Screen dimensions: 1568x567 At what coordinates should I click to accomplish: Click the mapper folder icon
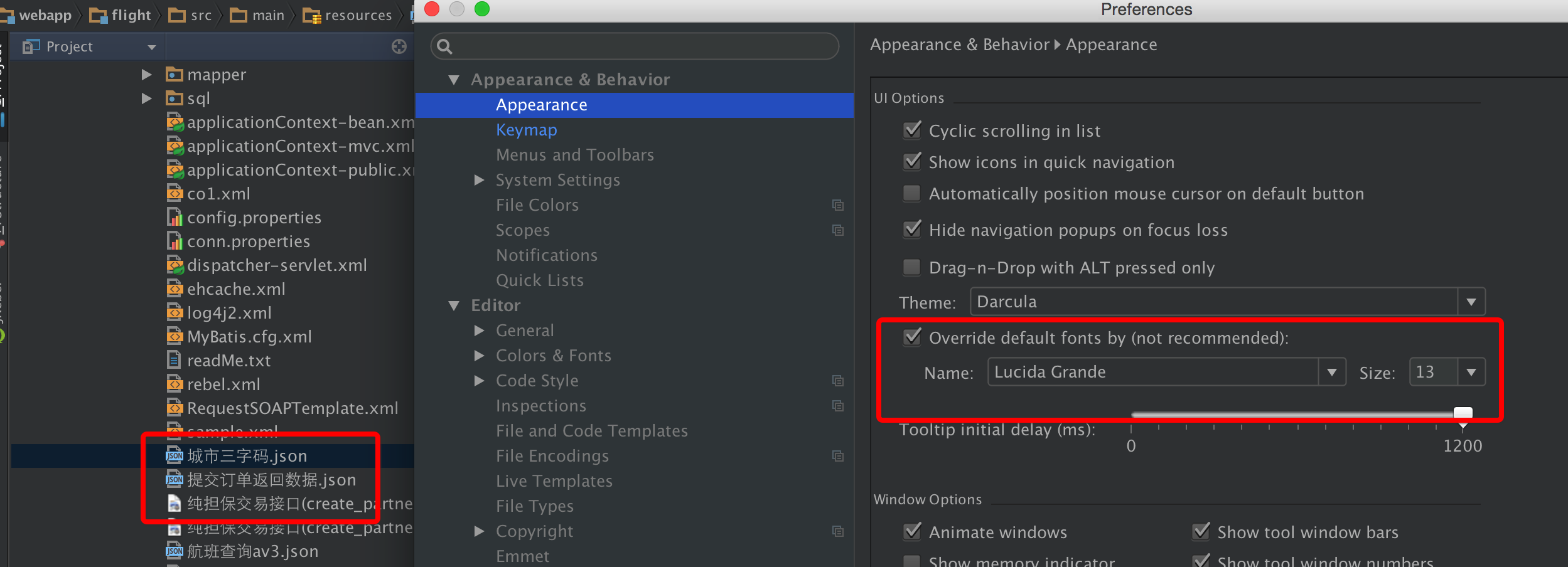click(174, 75)
